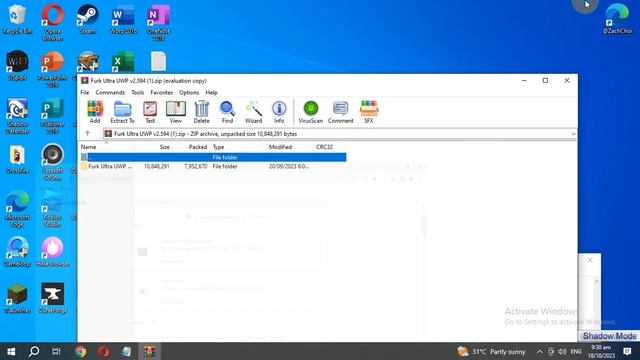Open PowerPoint desktop shortcut
The width and height of the screenshot is (640, 360).
[52, 69]
